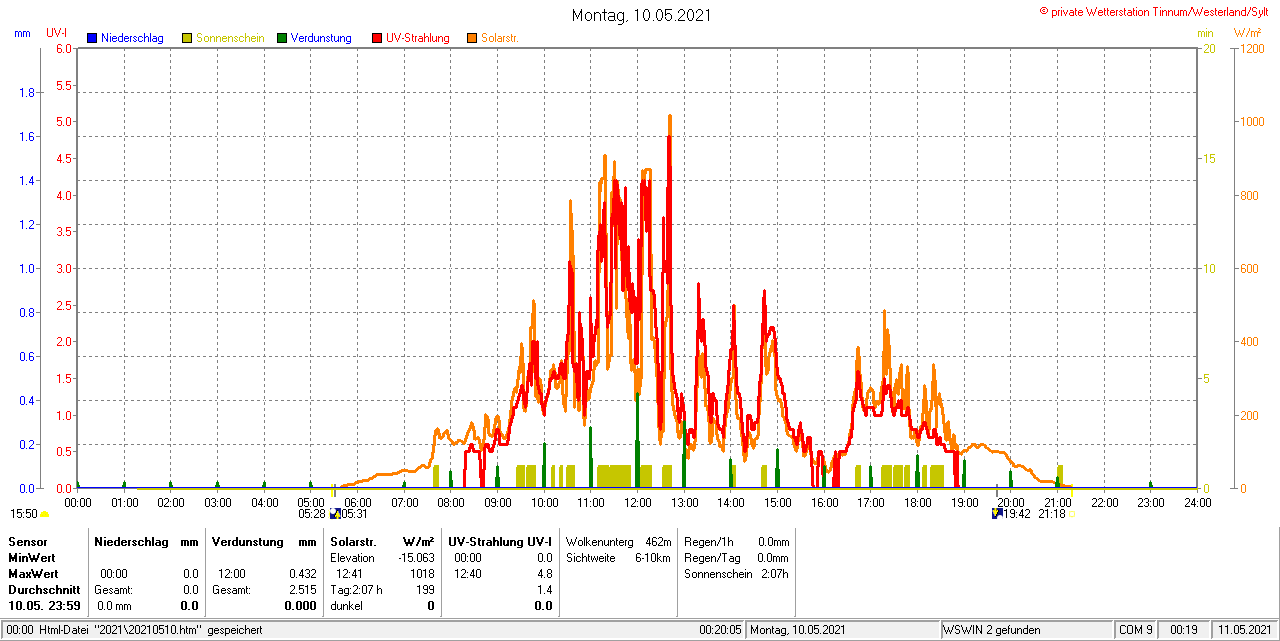The width and height of the screenshot is (1280, 641).
Task: Click the blue mm axis unit label
Action: 22,33
